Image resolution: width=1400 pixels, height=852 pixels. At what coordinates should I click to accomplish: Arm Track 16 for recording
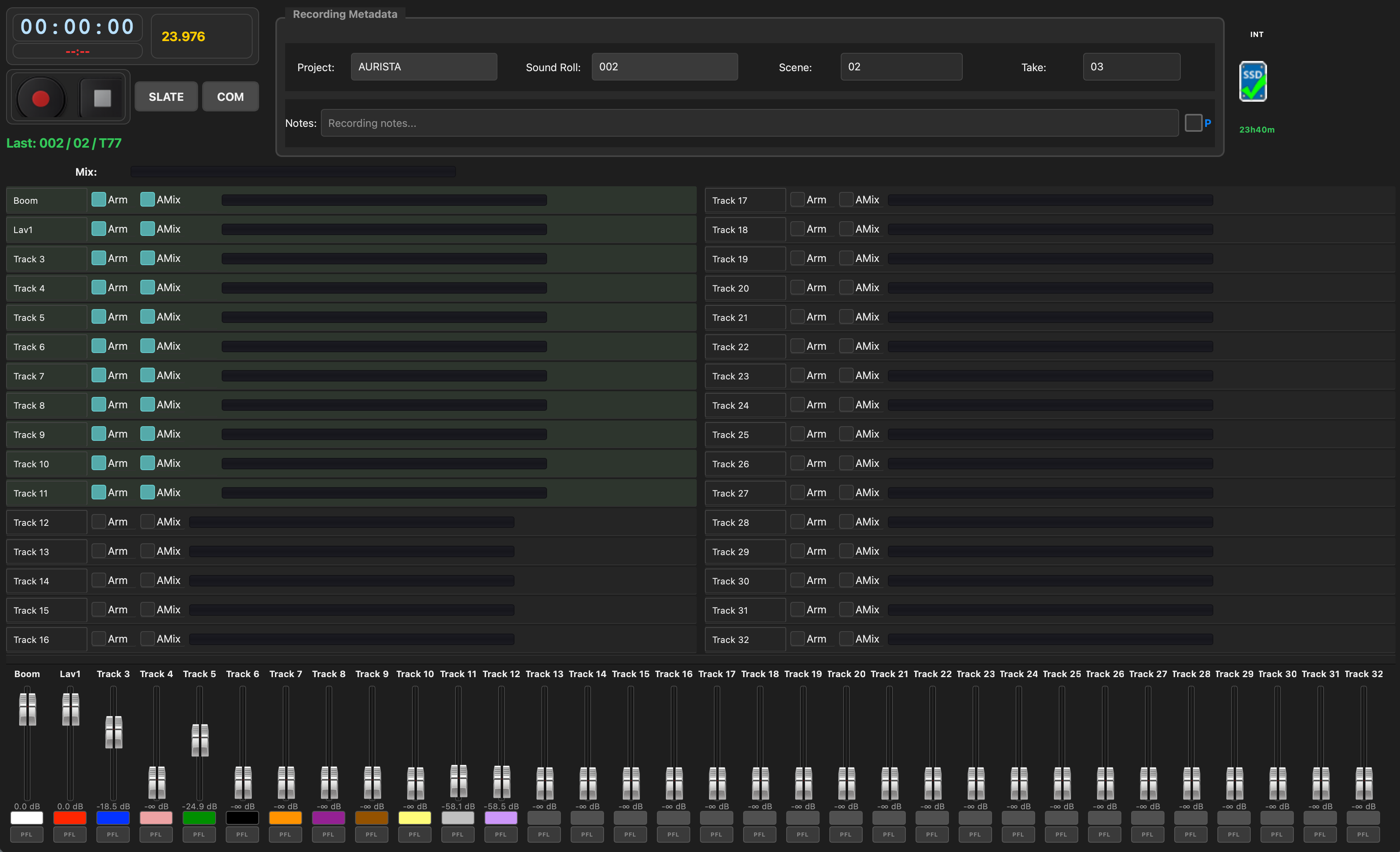[99, 638]
